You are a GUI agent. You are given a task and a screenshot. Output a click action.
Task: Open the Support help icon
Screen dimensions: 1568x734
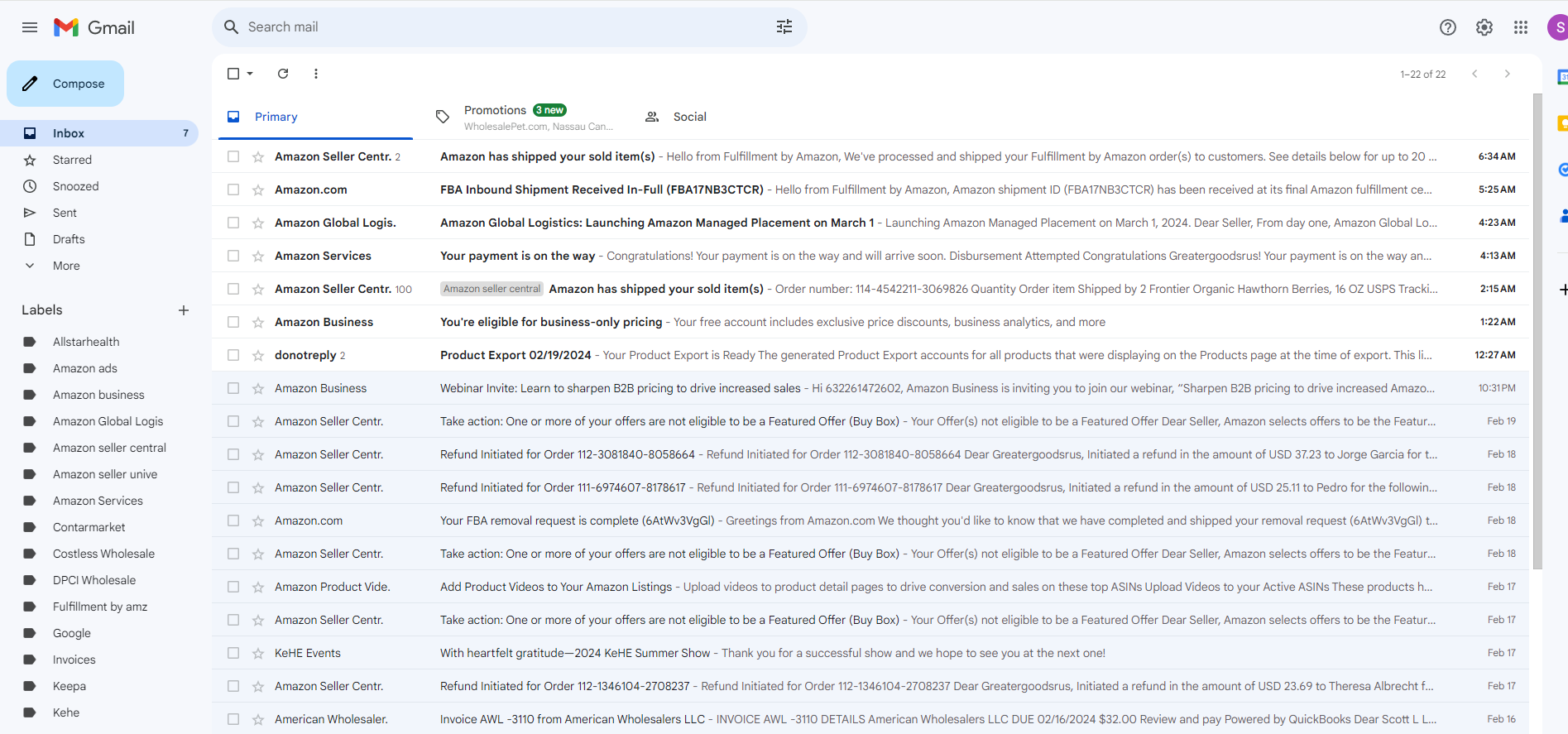point(1448,27)
